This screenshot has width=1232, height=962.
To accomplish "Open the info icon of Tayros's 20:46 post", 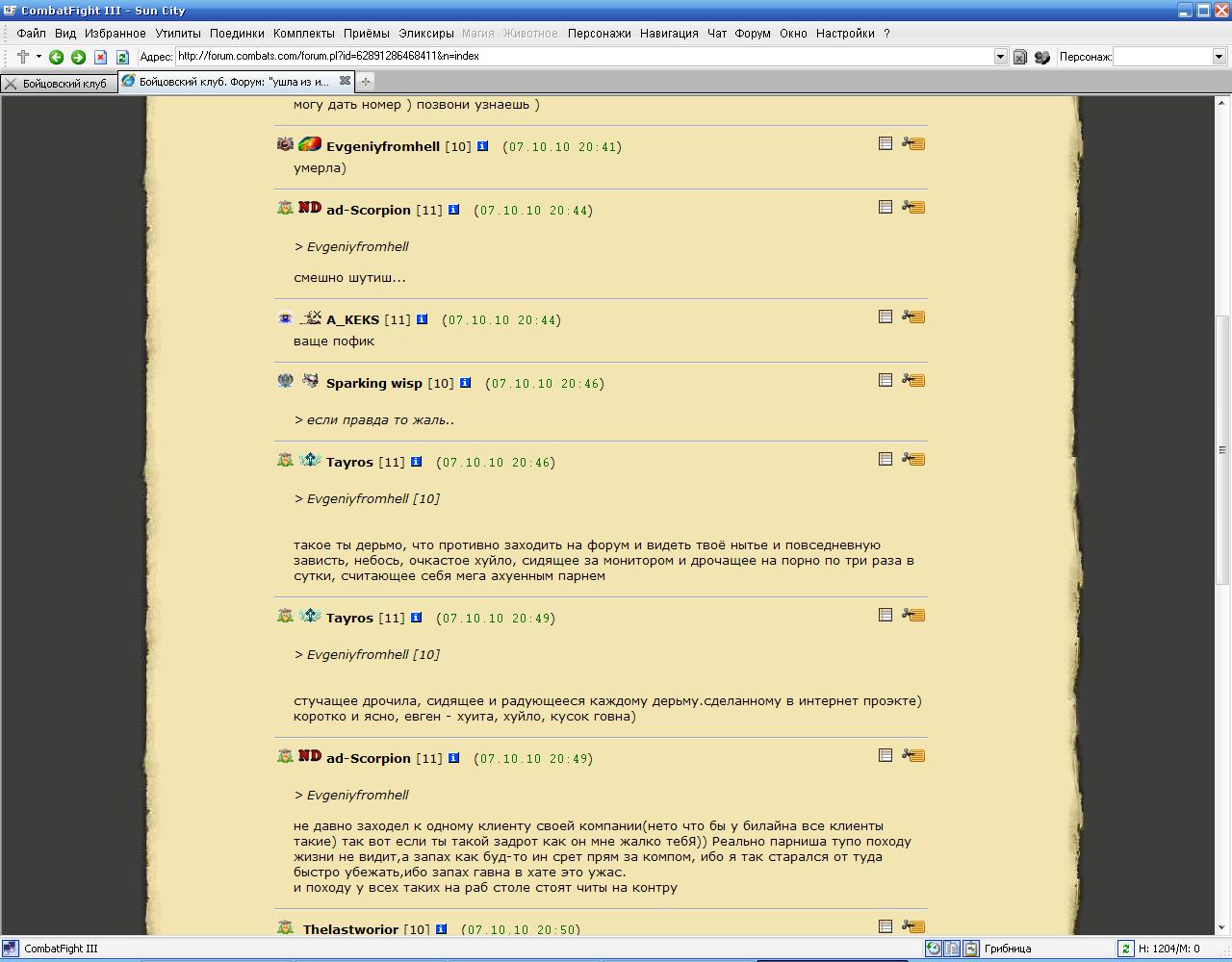I will 416,462.
